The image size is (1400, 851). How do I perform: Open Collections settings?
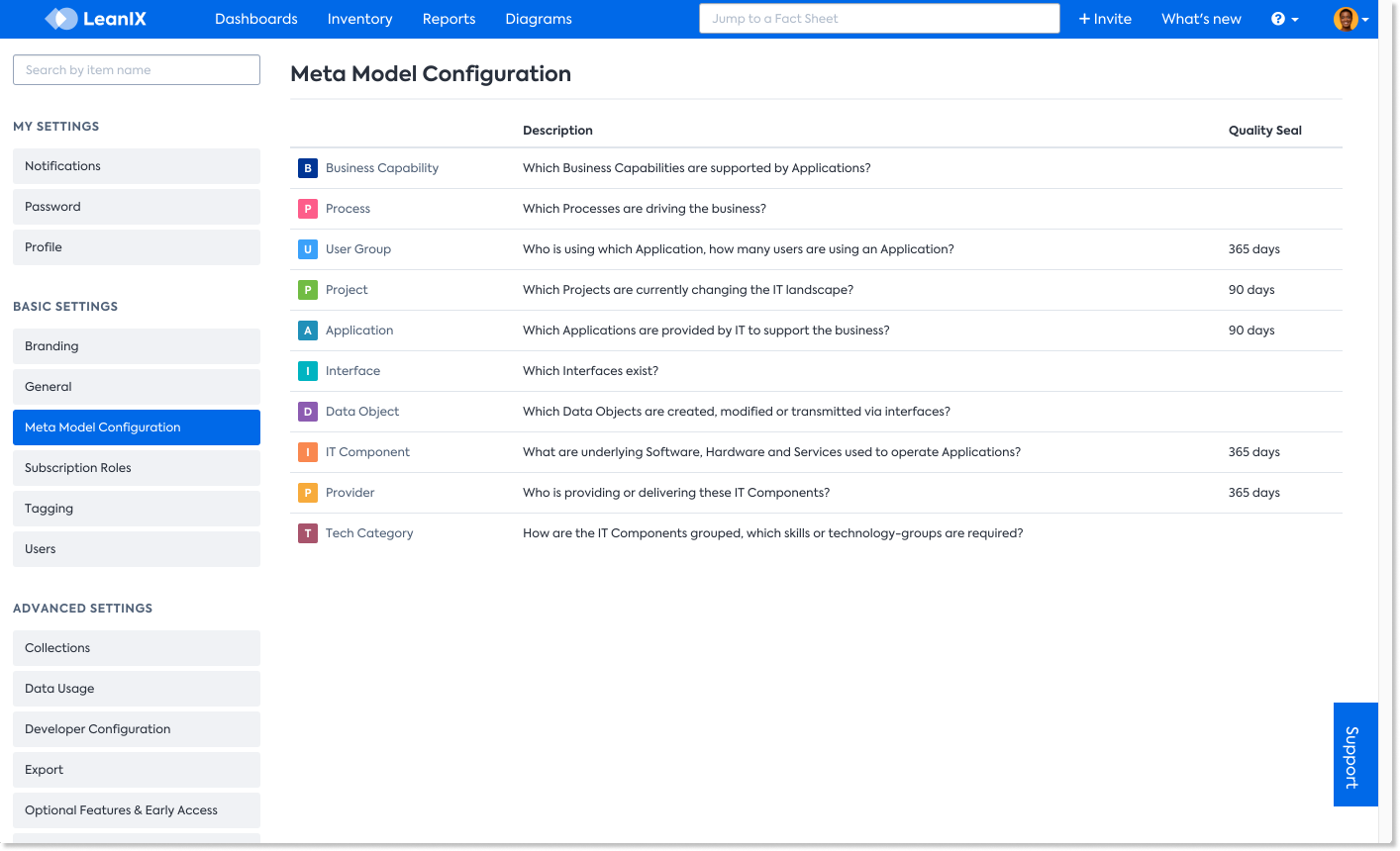point(137,648)
